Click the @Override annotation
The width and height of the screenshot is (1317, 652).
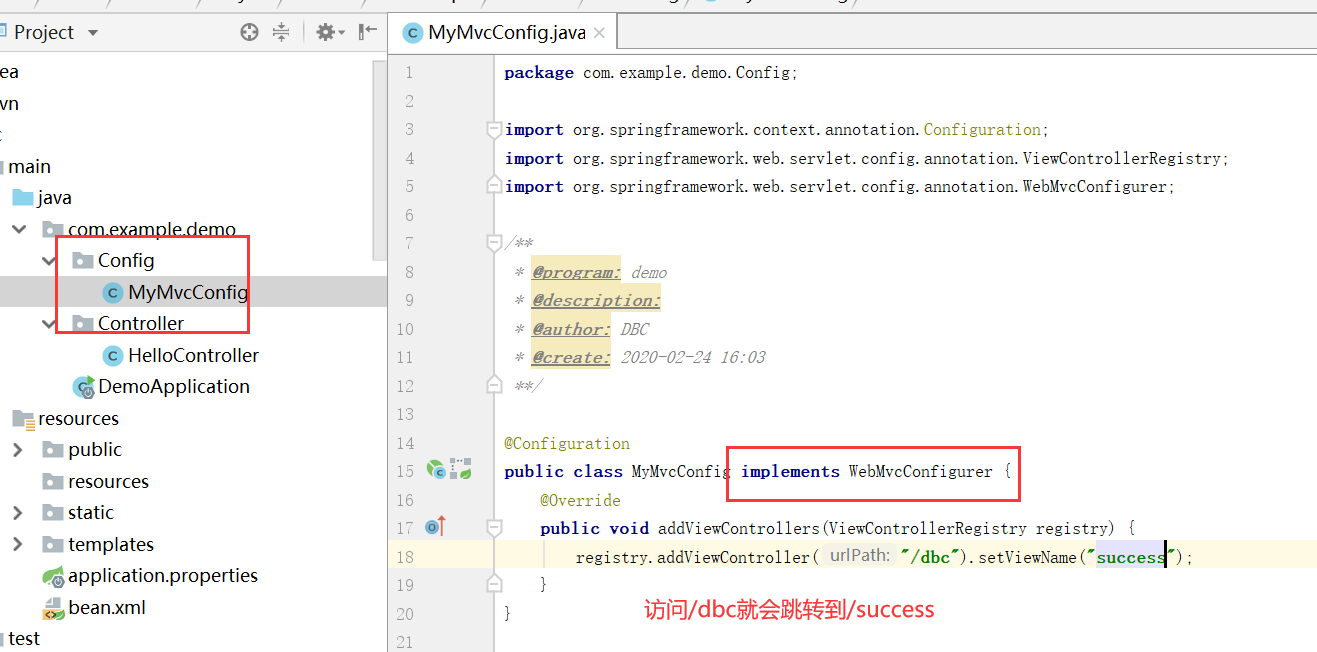580,500
